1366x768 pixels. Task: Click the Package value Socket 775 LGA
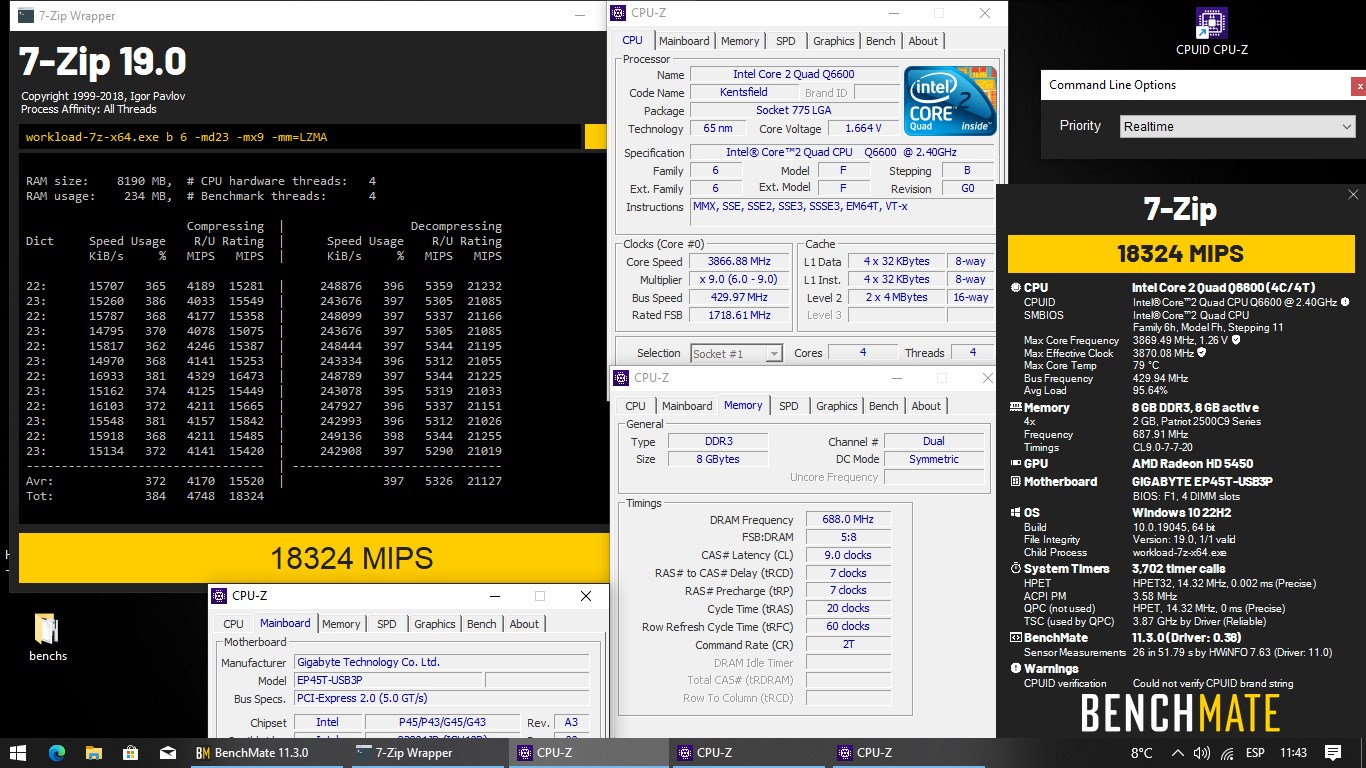click(x=794, y=111)
